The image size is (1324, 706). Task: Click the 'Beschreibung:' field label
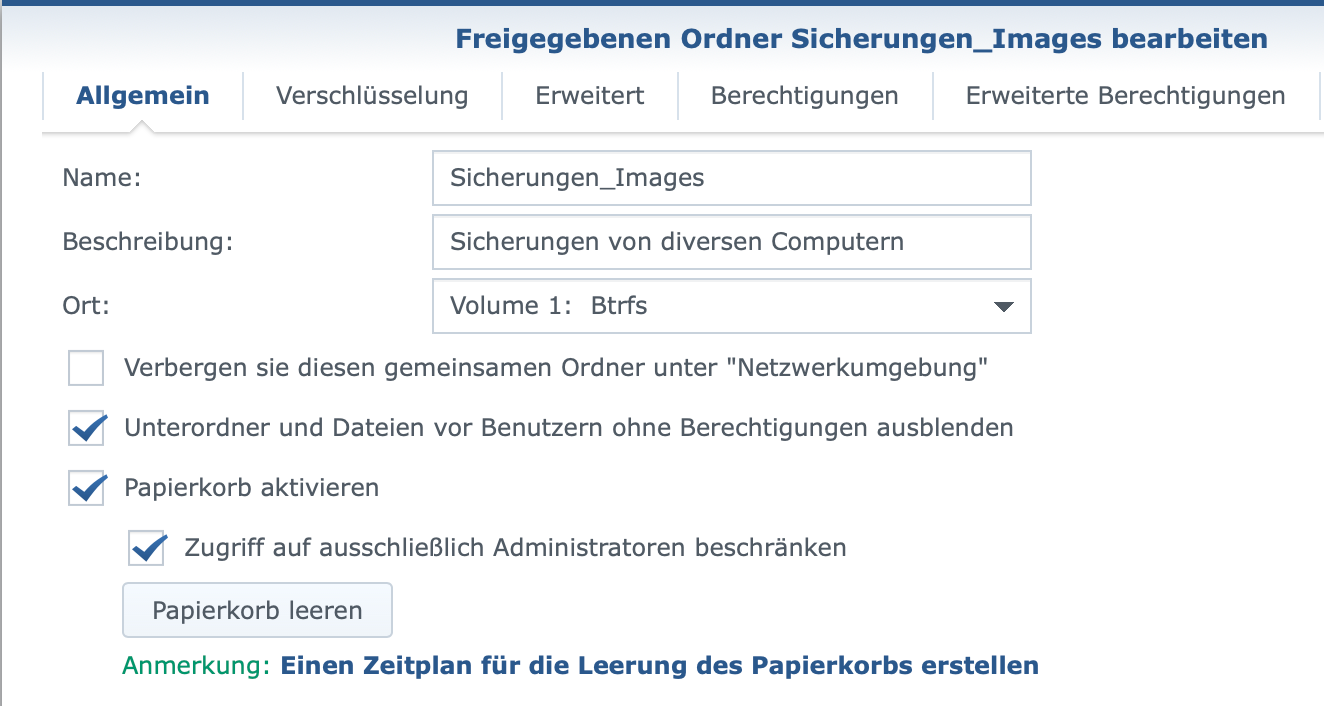coord(147,241)
